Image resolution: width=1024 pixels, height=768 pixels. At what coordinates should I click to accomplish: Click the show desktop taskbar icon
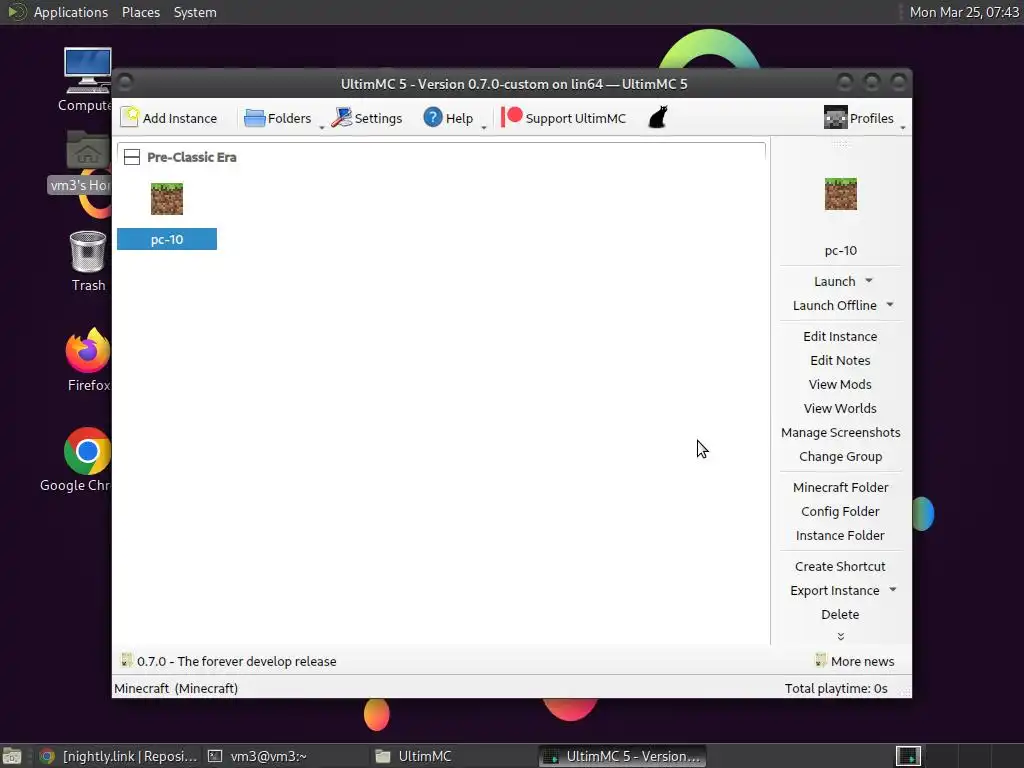coord(12,756)
